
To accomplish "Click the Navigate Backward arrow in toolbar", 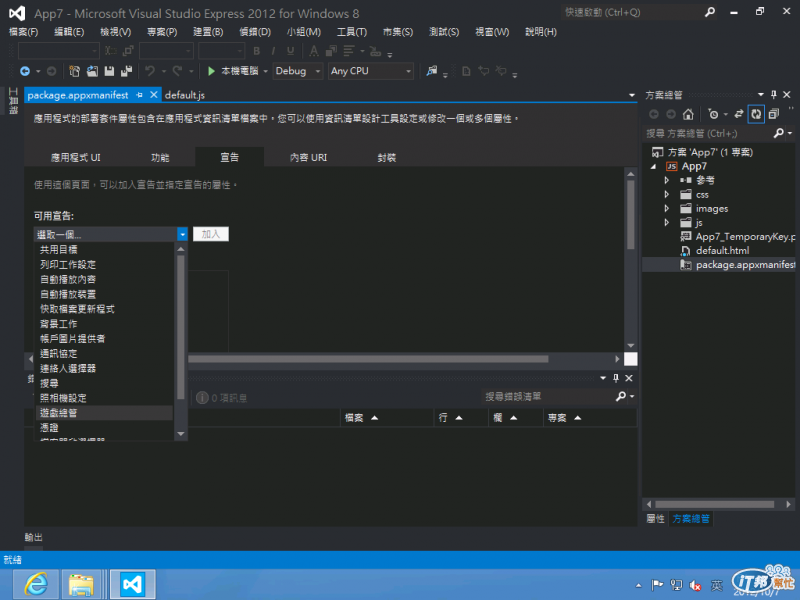I will [24, 71].
